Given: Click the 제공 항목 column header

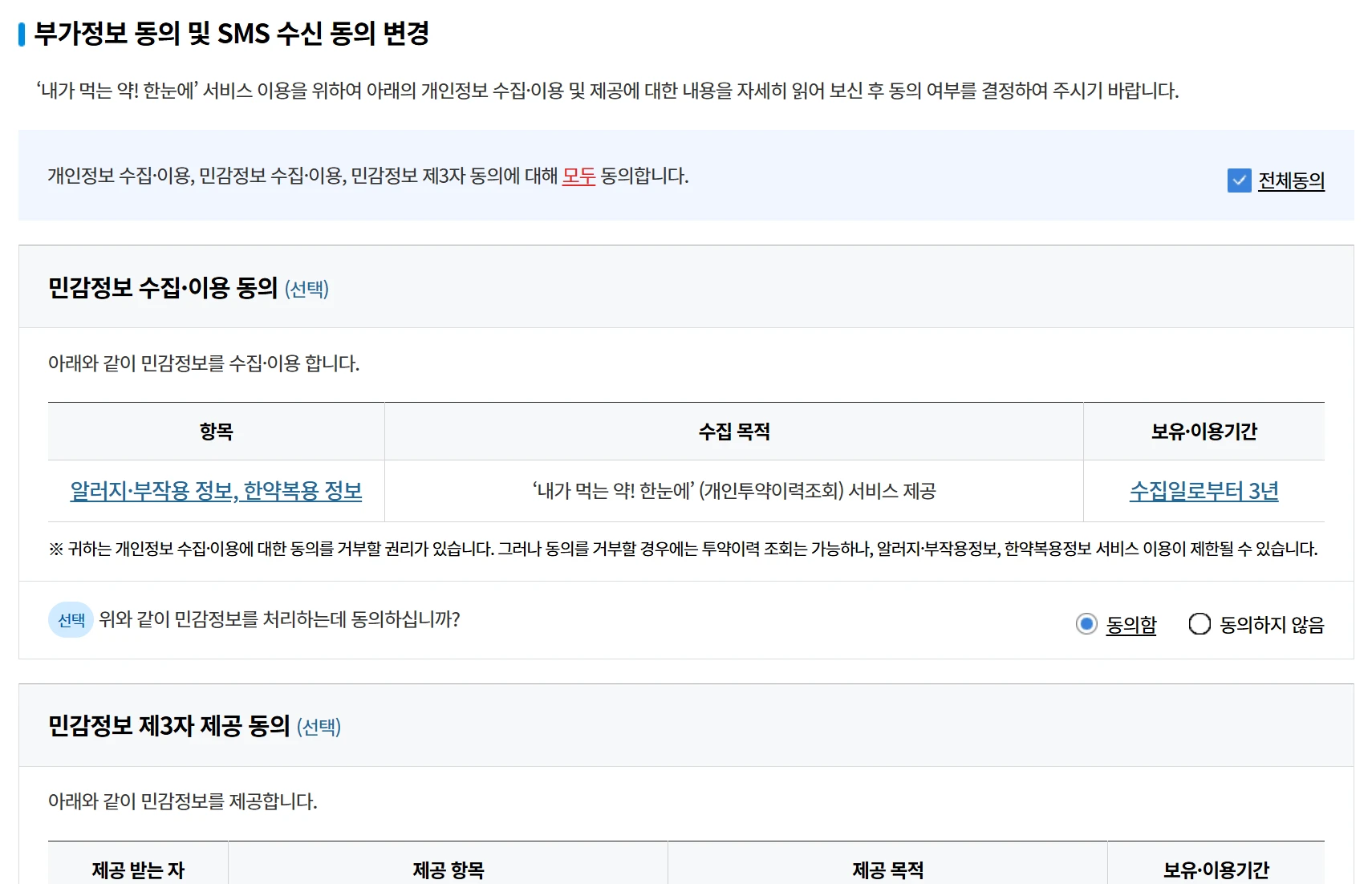Looking at the screenshot, I should [x=448, y=870].
